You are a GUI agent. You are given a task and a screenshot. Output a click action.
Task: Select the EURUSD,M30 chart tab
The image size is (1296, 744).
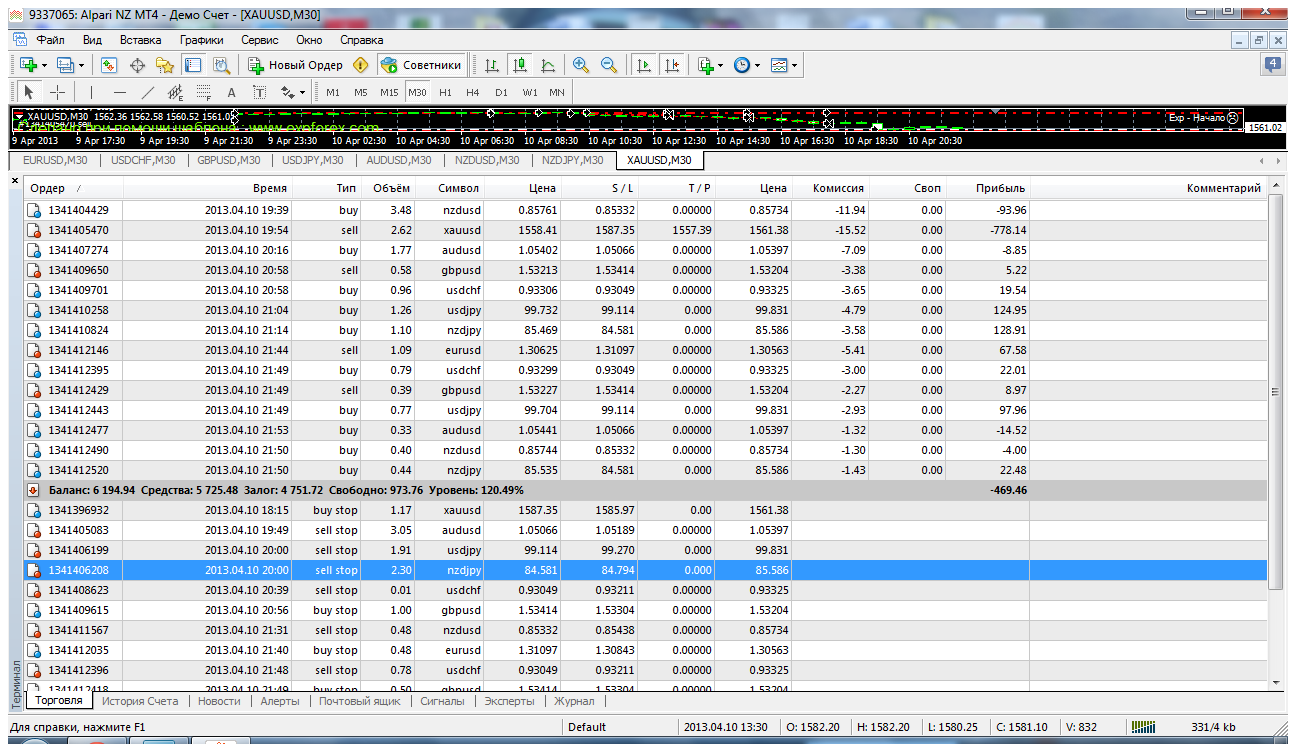(x=57, y=160)
